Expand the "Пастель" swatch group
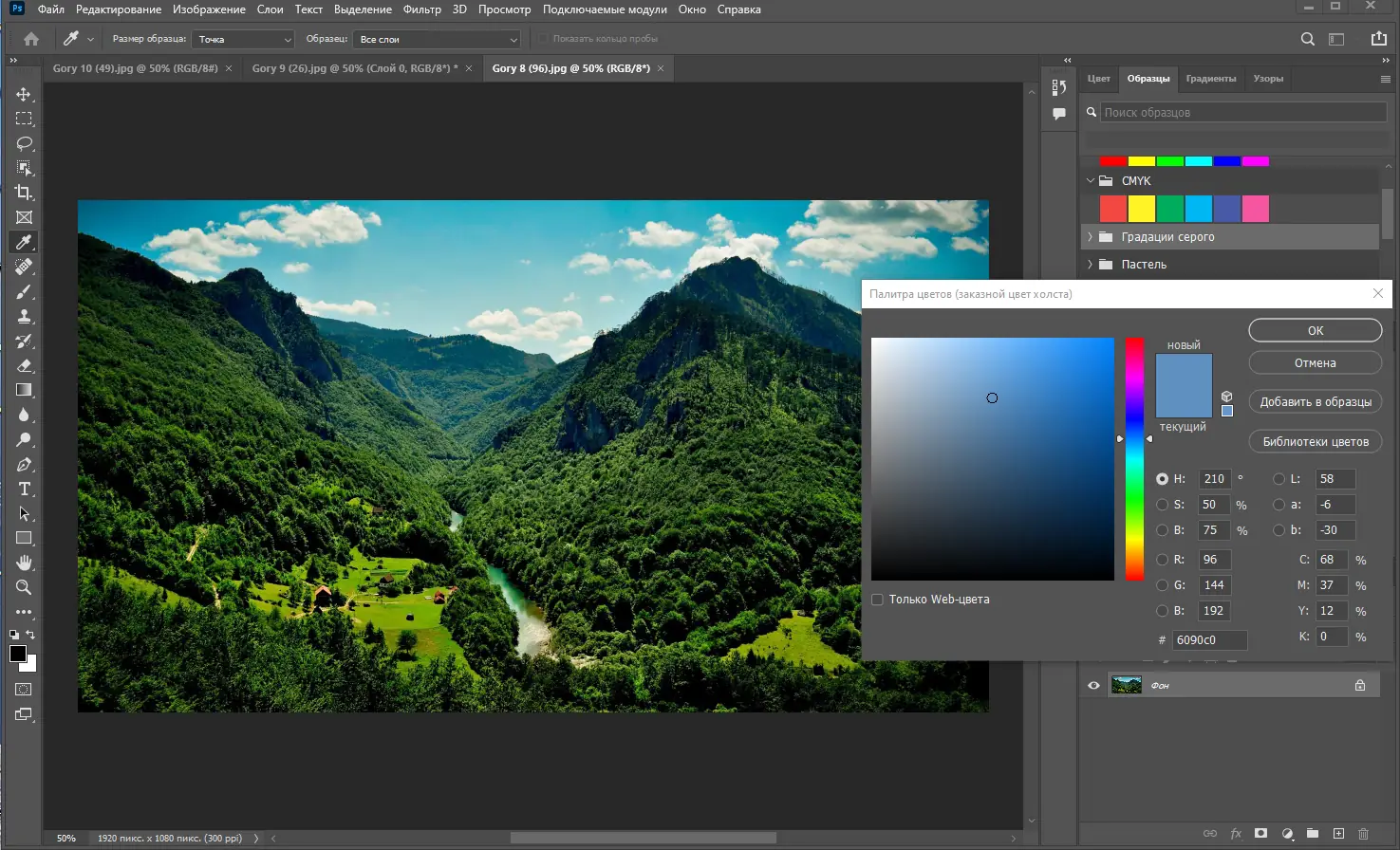This screenshot has width=1400, height=850. (1089, 264)
